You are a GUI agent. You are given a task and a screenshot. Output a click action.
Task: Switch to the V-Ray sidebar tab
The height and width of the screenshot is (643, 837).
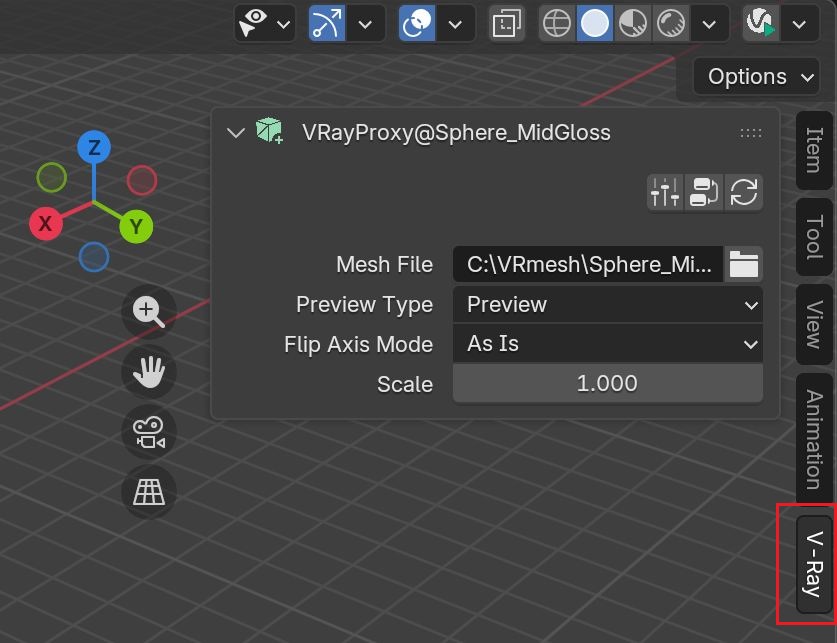coord(814,564)
